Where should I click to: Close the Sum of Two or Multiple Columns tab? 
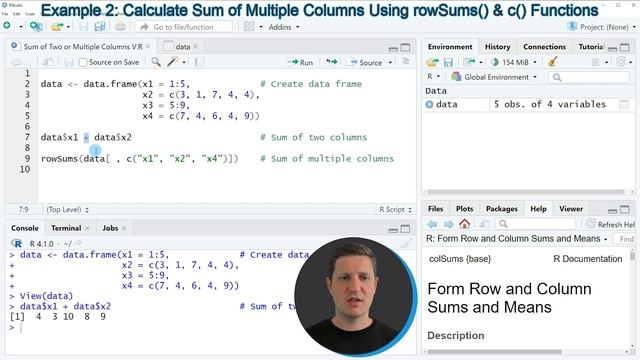(x=148, y=47)
